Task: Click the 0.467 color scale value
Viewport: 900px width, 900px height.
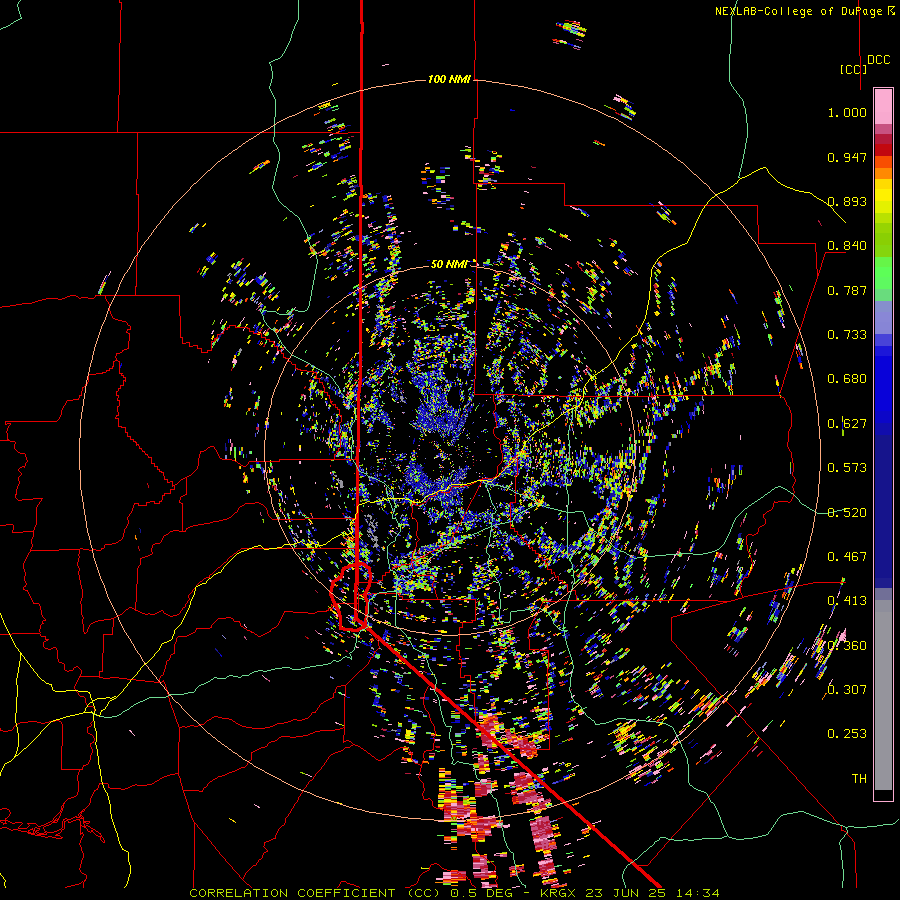Action: coord(847,557)
